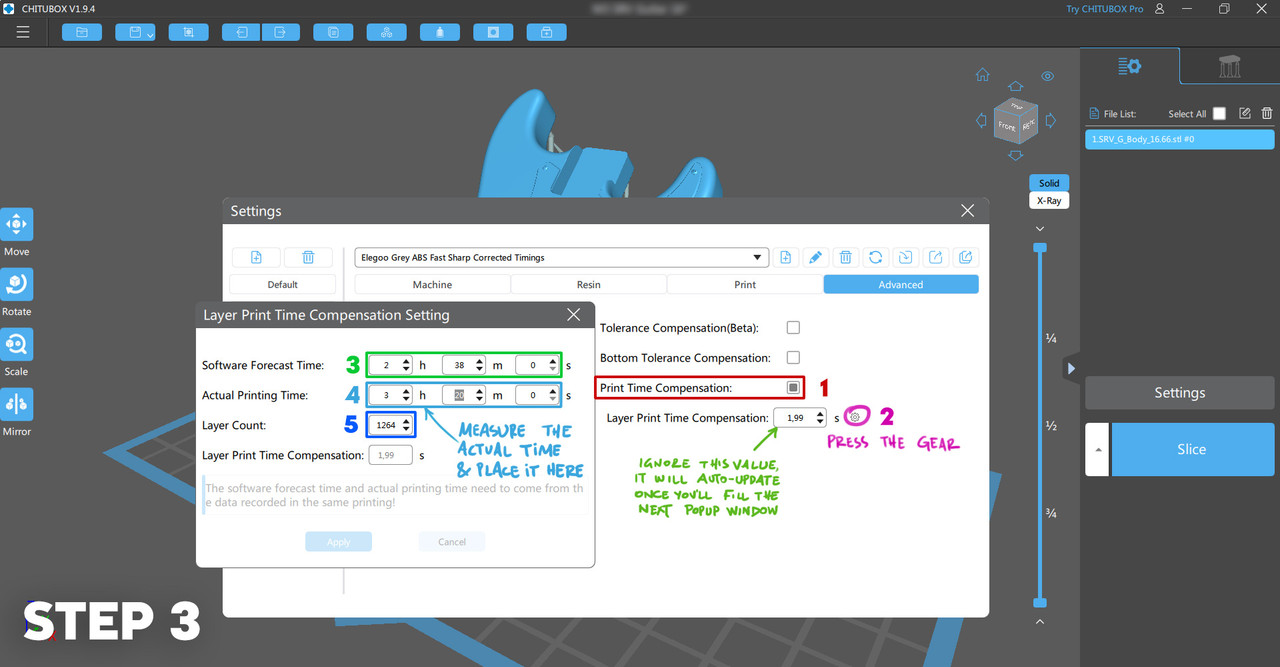This screenshot has width=1280, height=667.
Task: Switch to the Resin tab
Action: [589, 285]
